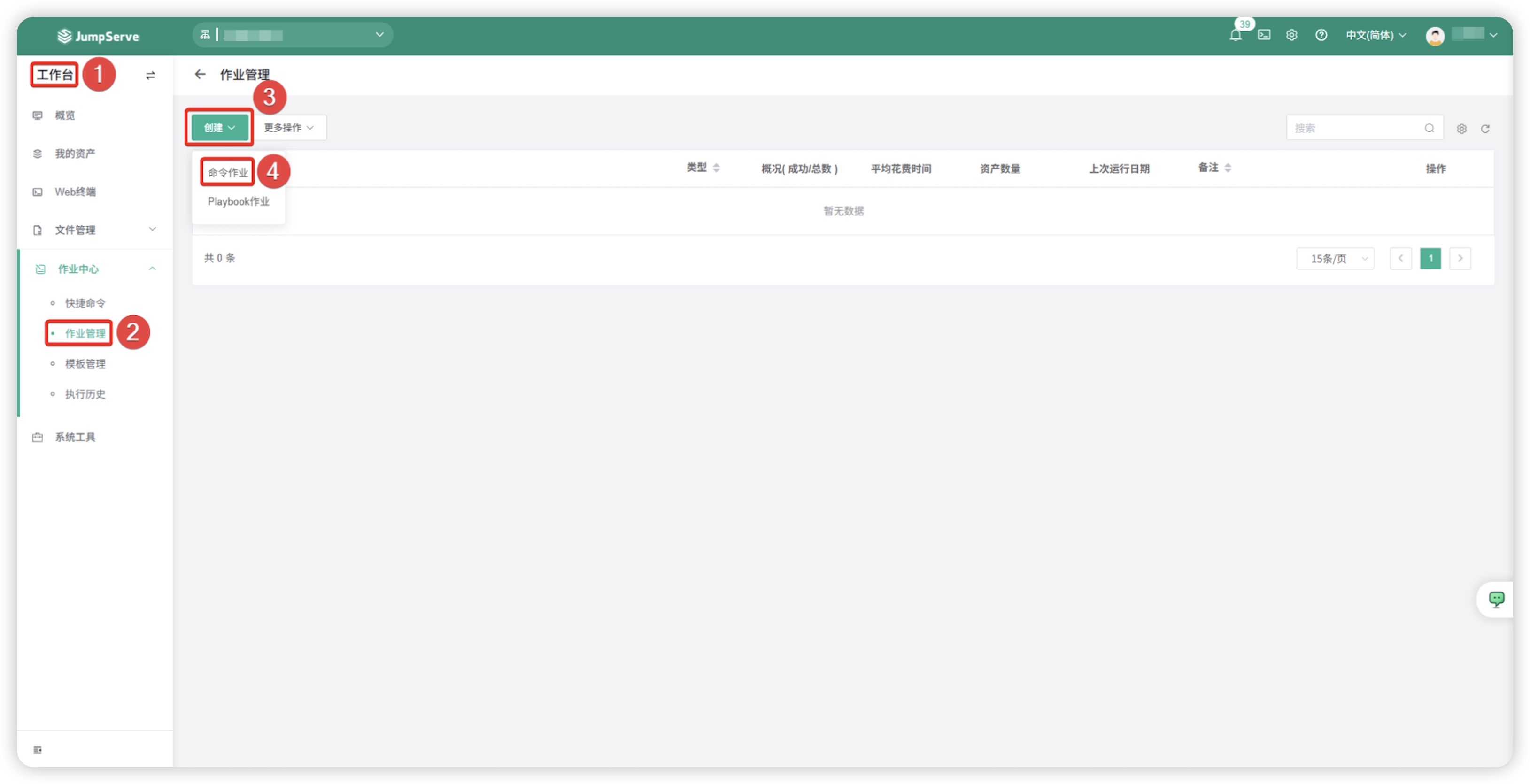Click the notification bell icon
This screenshot has height=784, width=1530.
coord(1235,35)
